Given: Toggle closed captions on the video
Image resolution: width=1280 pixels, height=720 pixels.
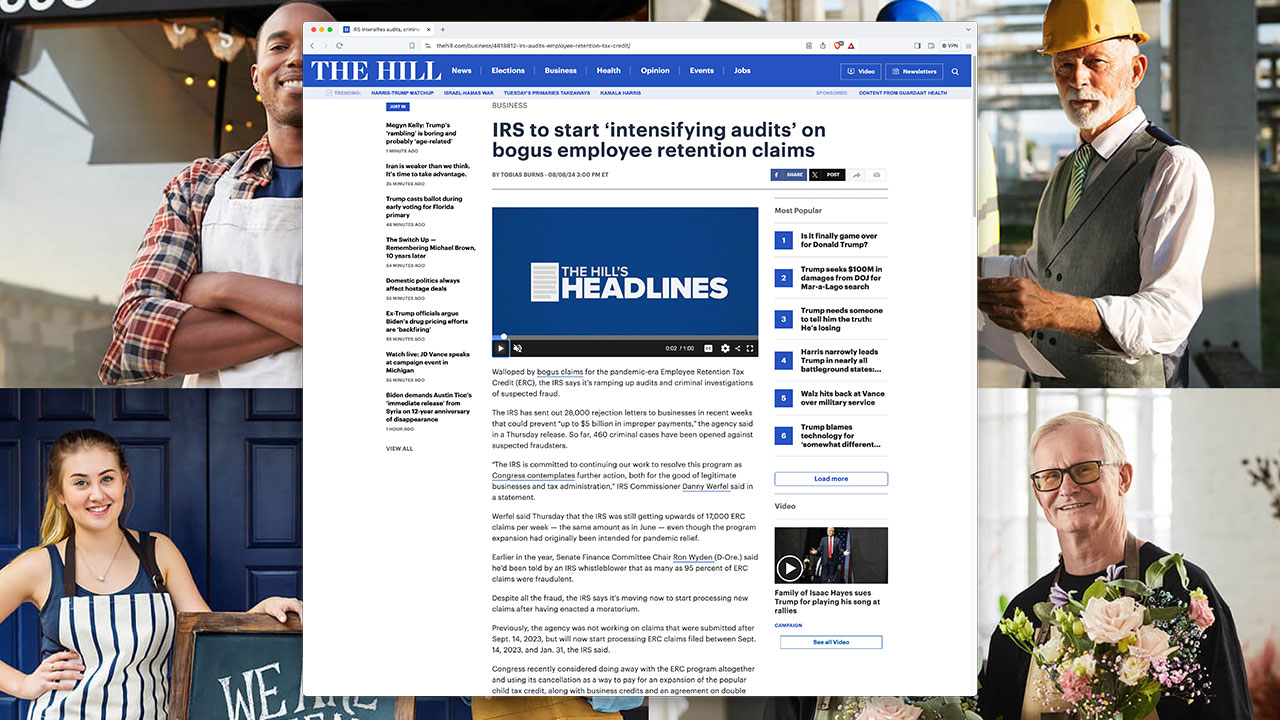Looking at the screenshot, I should (x=708, y=348).
